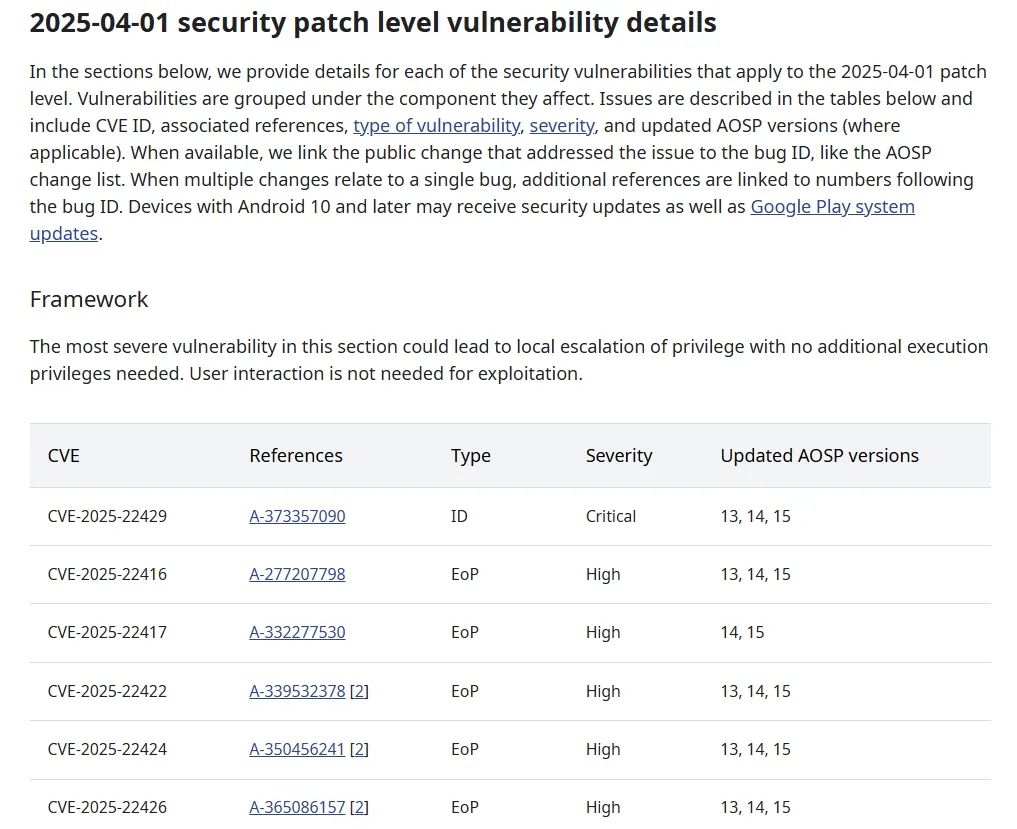
Task: Click the CVE-2025-22429 table cell
Action: tap(107, 517)
